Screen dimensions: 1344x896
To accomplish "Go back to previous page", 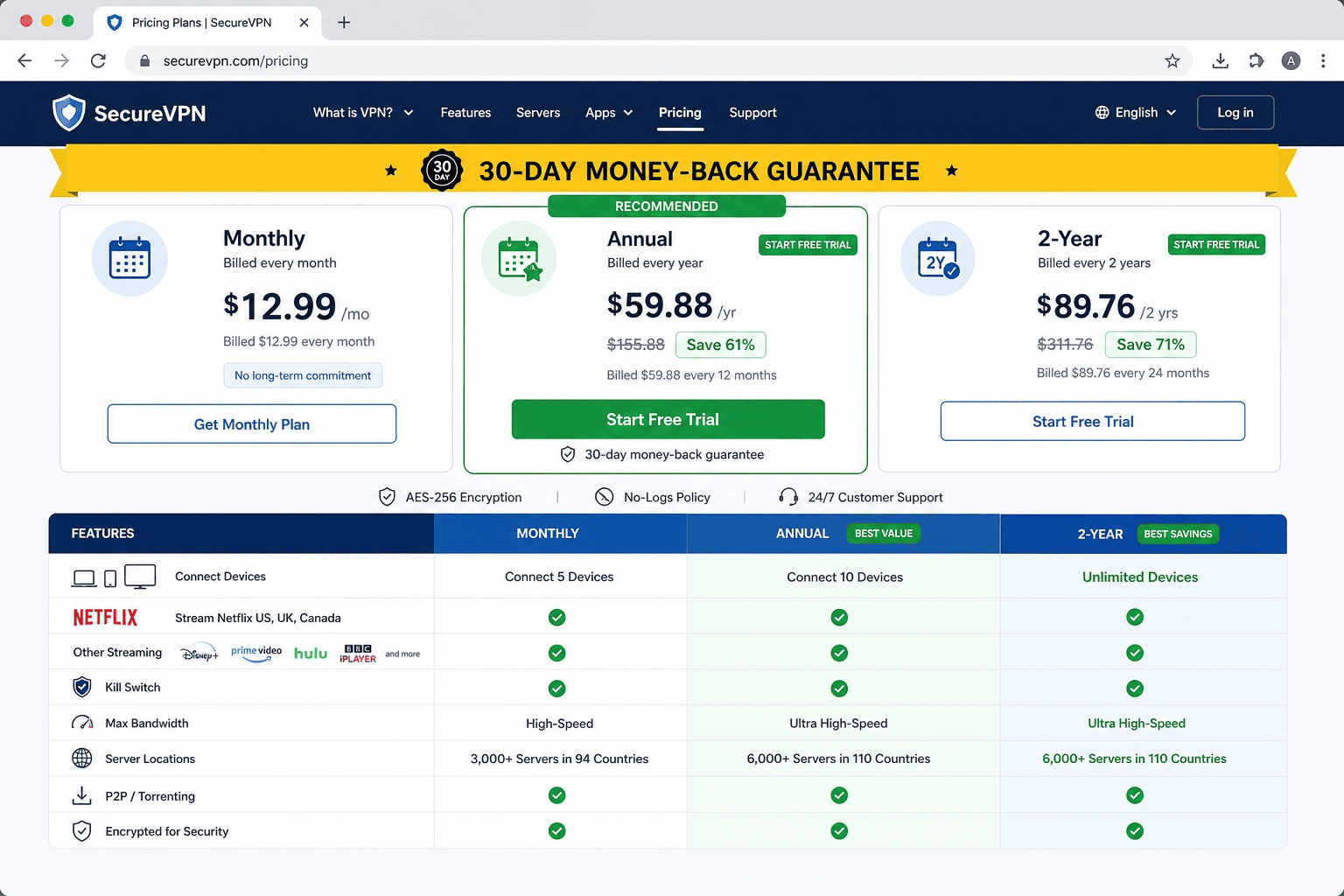I will [24, 60].
